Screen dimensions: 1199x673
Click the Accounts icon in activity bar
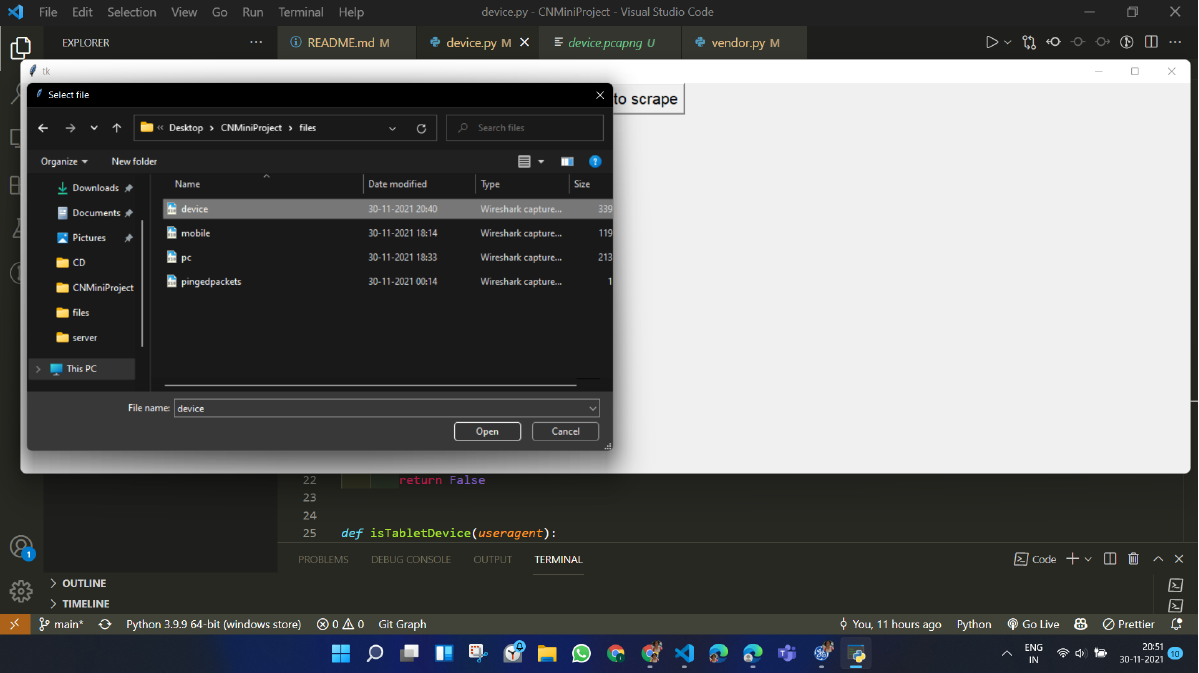[x=21, y=547]
